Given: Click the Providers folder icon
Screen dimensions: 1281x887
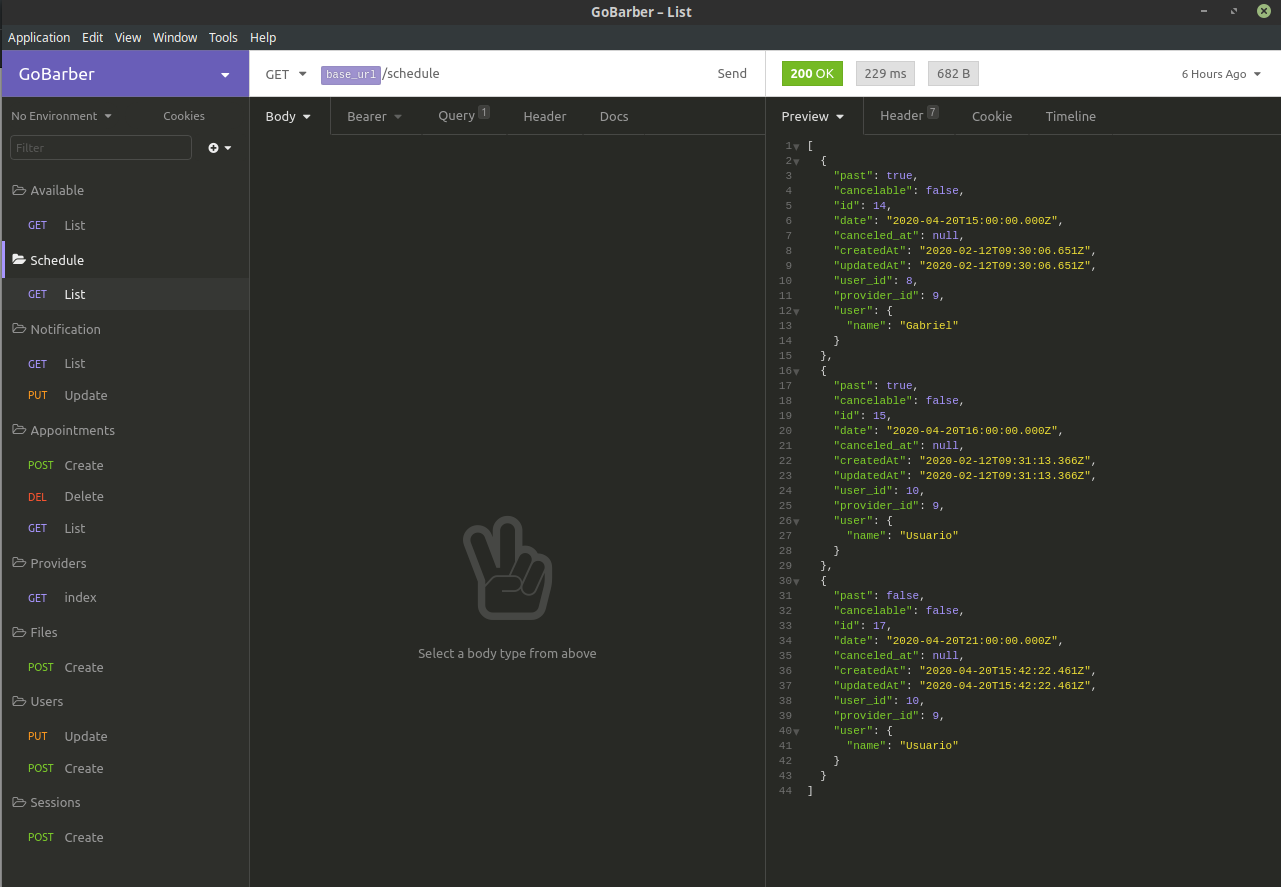Looking at the screenshot, I should [x=19, y=563].
